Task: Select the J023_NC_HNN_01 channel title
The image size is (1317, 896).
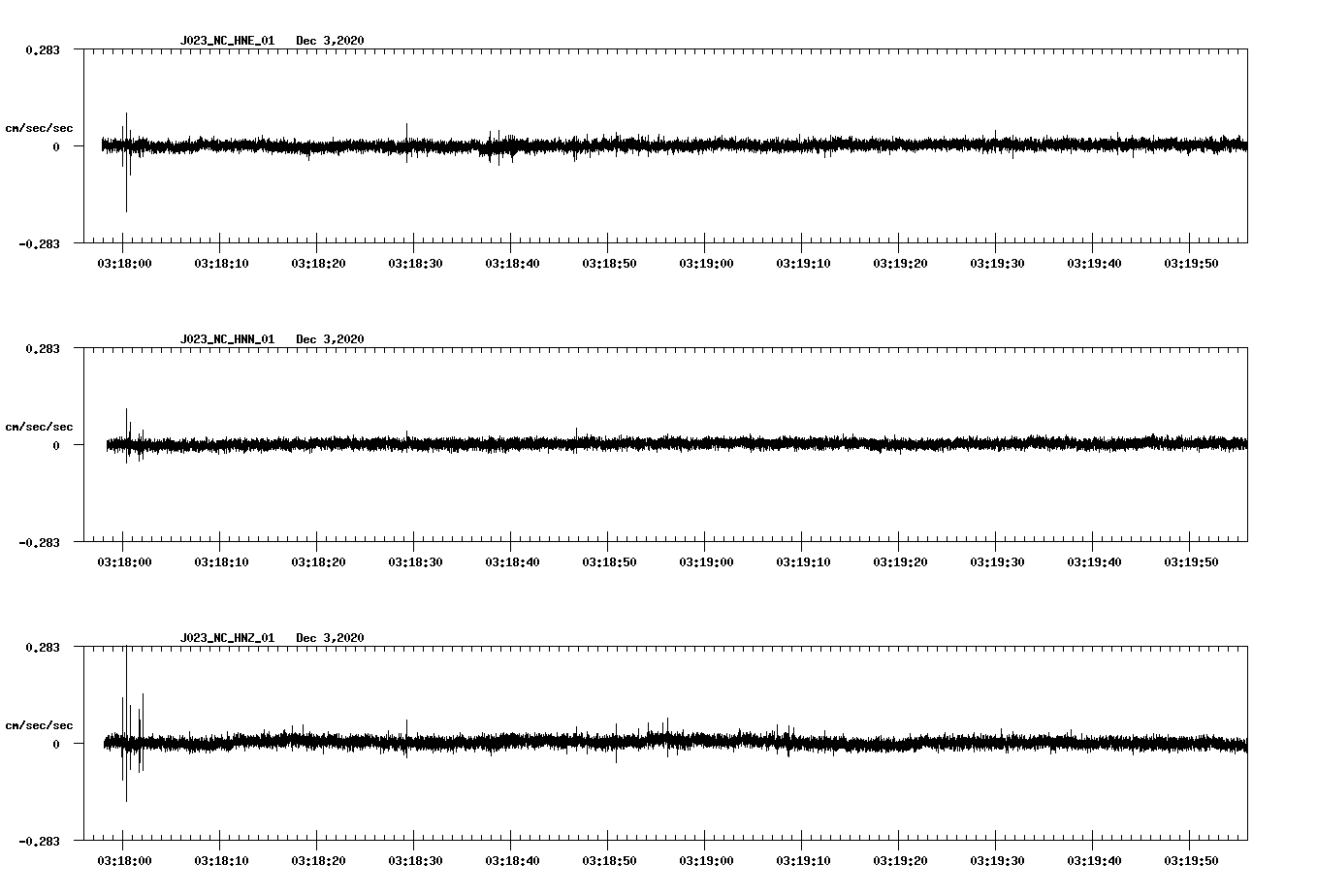Action: pos(226,339)
